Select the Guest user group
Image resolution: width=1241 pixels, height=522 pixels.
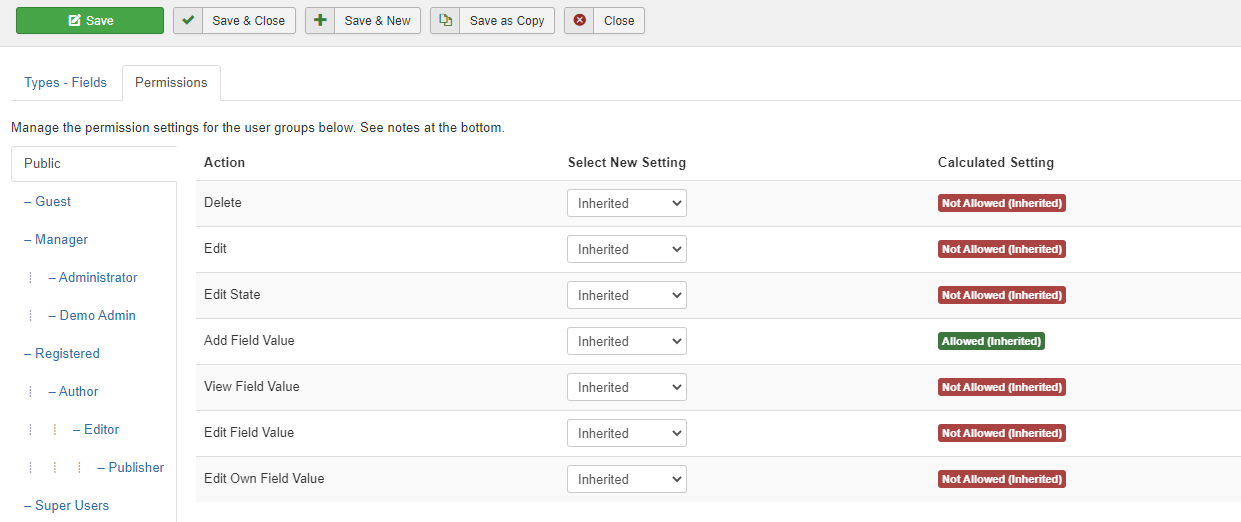click(x=53, y=202)
